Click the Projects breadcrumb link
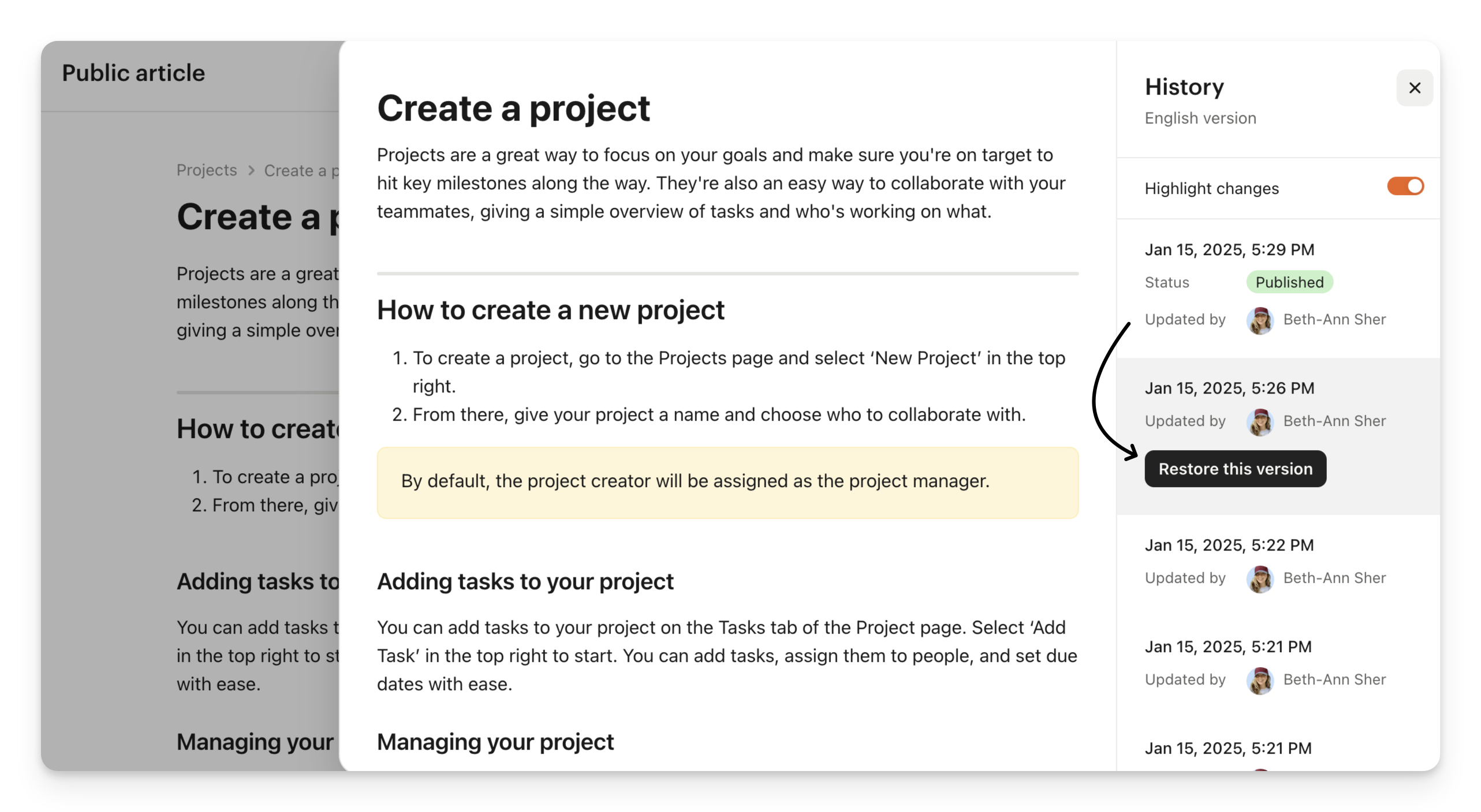This screenshot has width=1481, height=812. (x=207, y=170)
